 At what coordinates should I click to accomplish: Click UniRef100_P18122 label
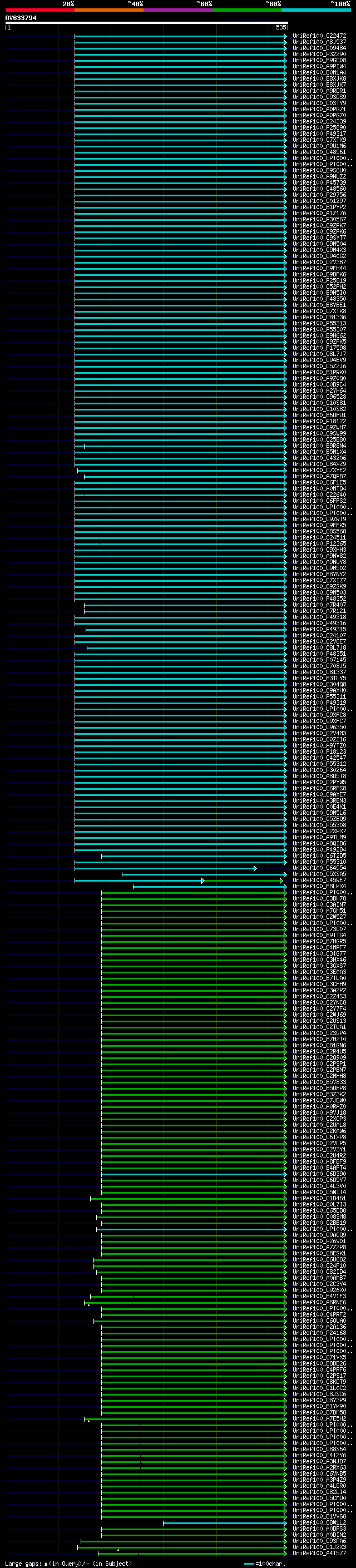click(x=319, y=421)
